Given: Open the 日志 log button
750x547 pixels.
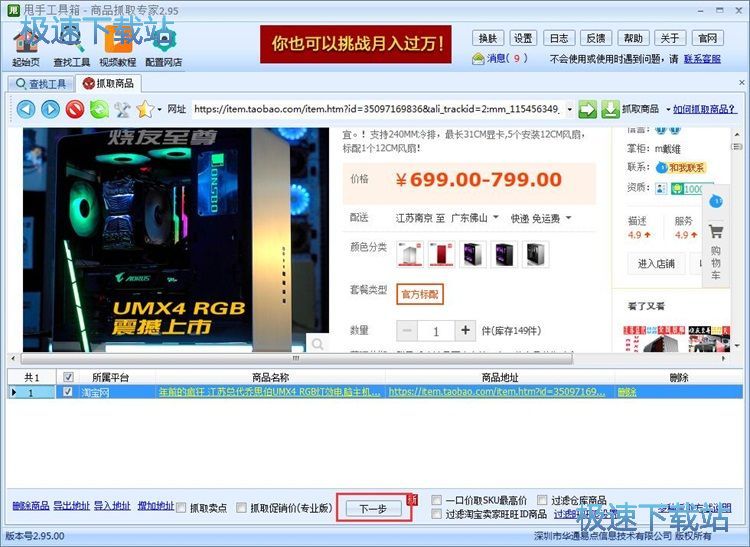Looking at the screenshot, I should [x=559, y=38].
